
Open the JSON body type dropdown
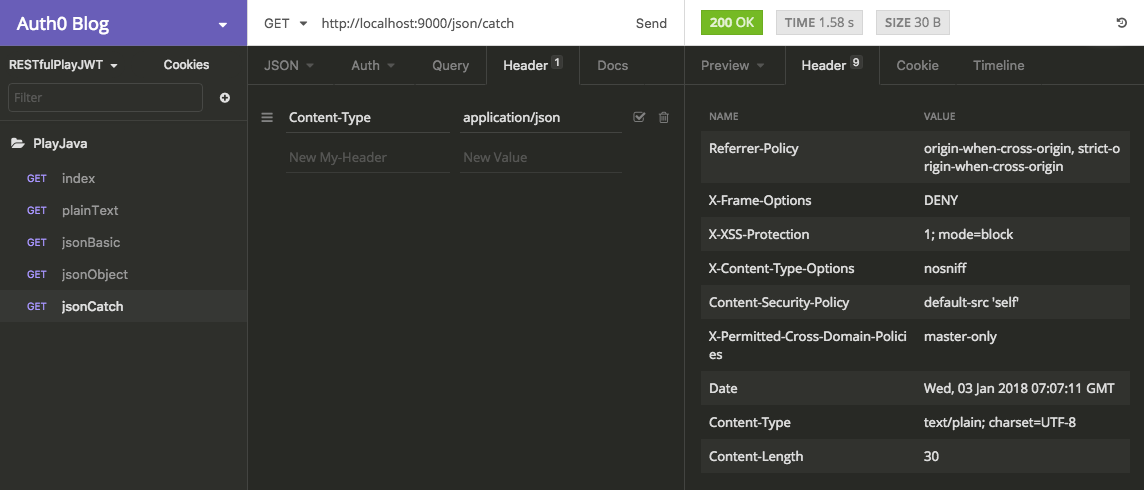click(x=289, y=65)
